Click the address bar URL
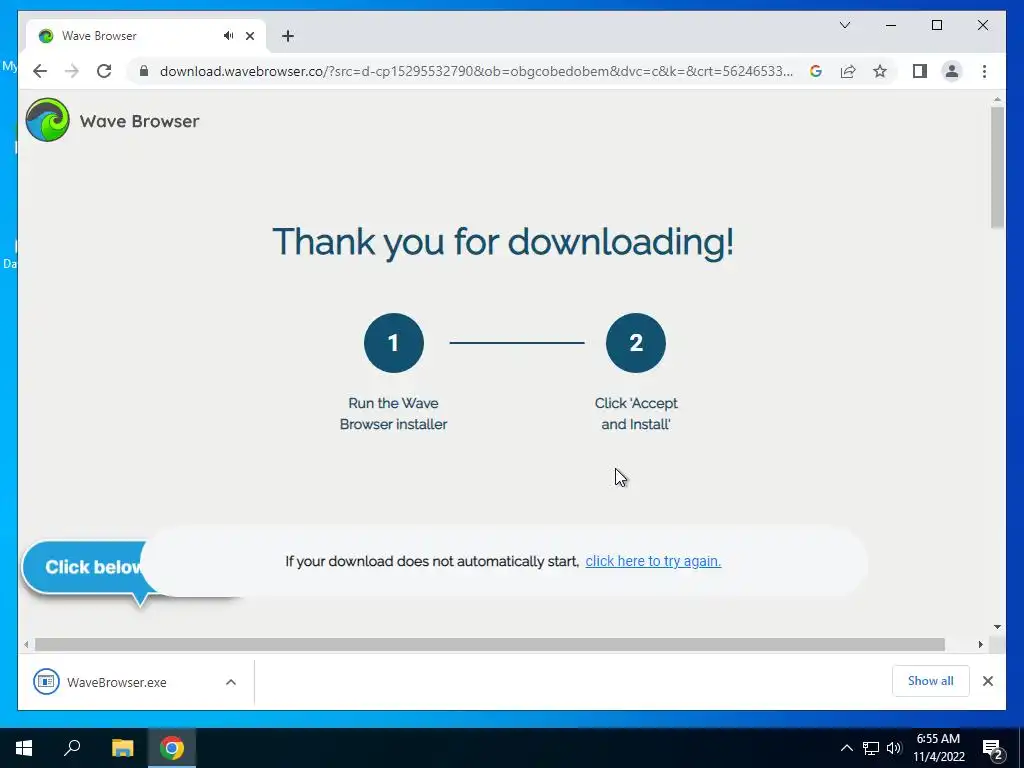1024x768 pixels. click(x=476, y=71)
